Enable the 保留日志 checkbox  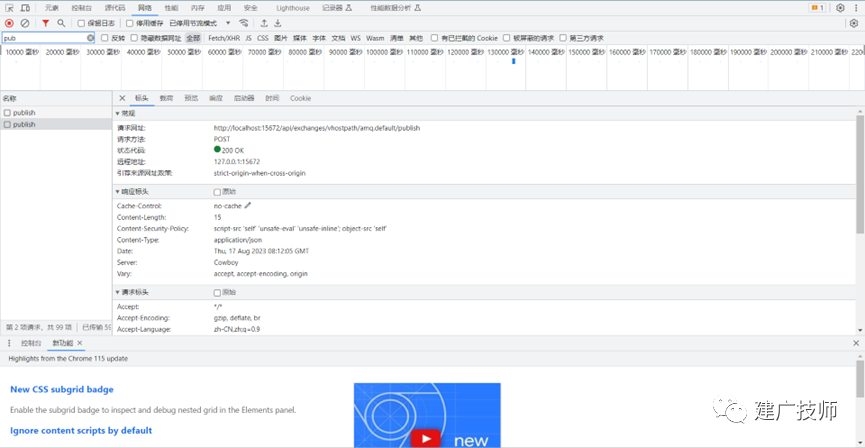81,23
